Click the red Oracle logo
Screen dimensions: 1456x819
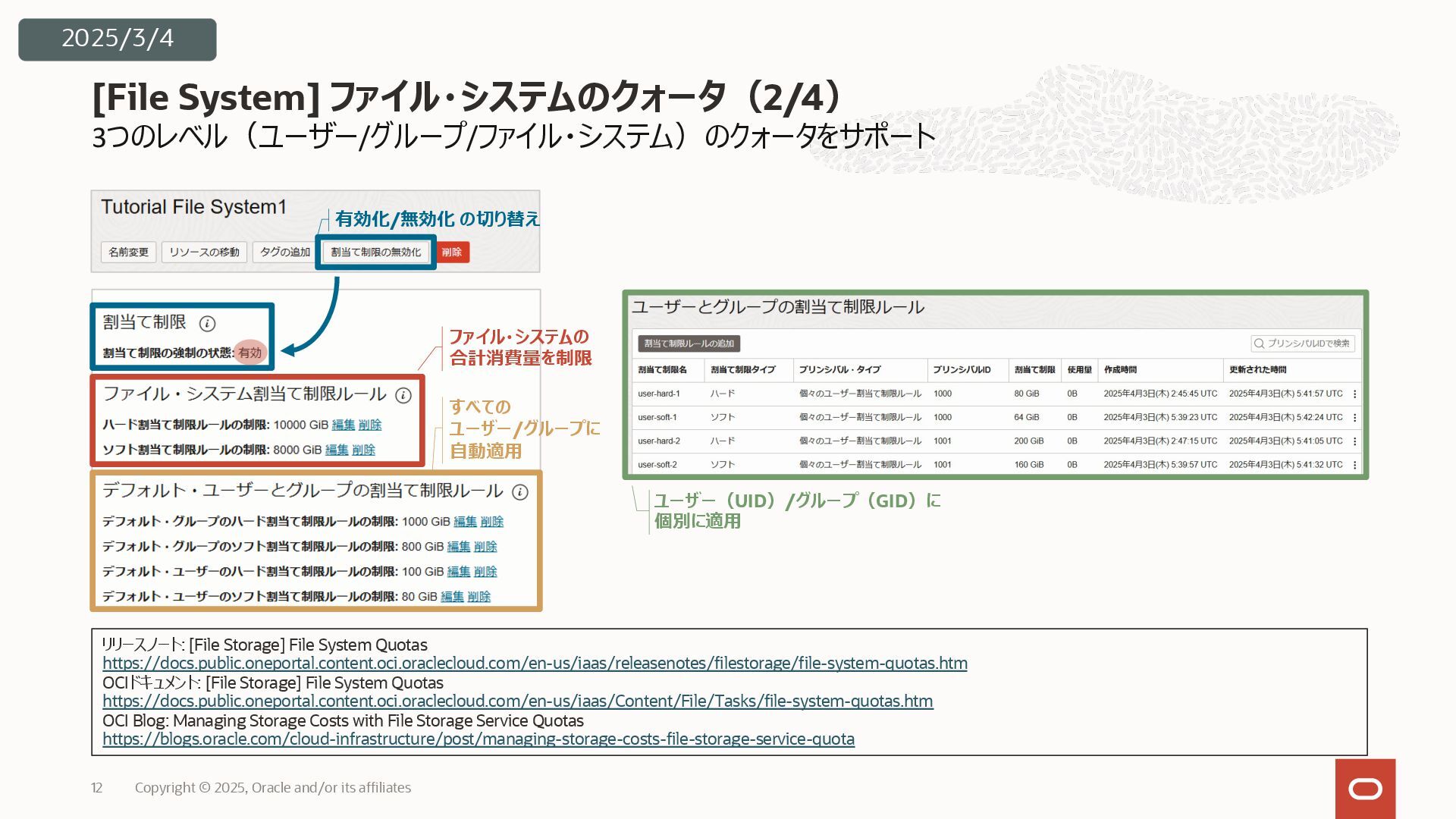click(1365, 789)
